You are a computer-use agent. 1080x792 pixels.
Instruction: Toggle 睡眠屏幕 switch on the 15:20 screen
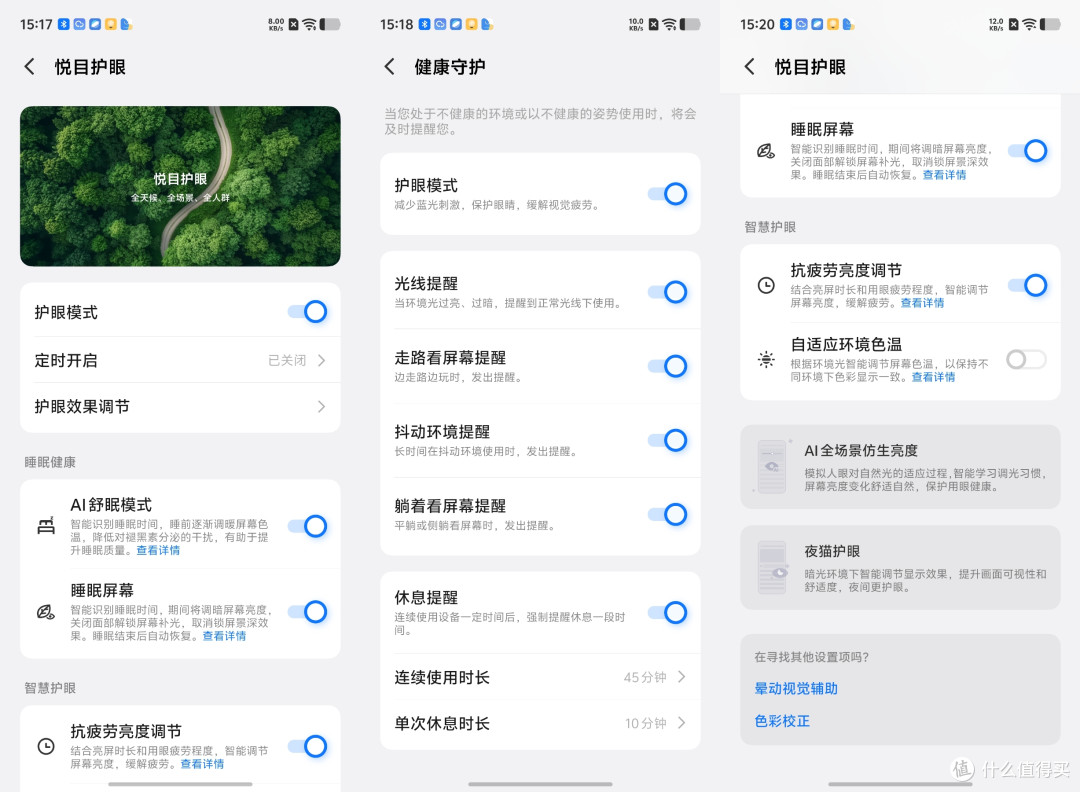(1028, 151)
